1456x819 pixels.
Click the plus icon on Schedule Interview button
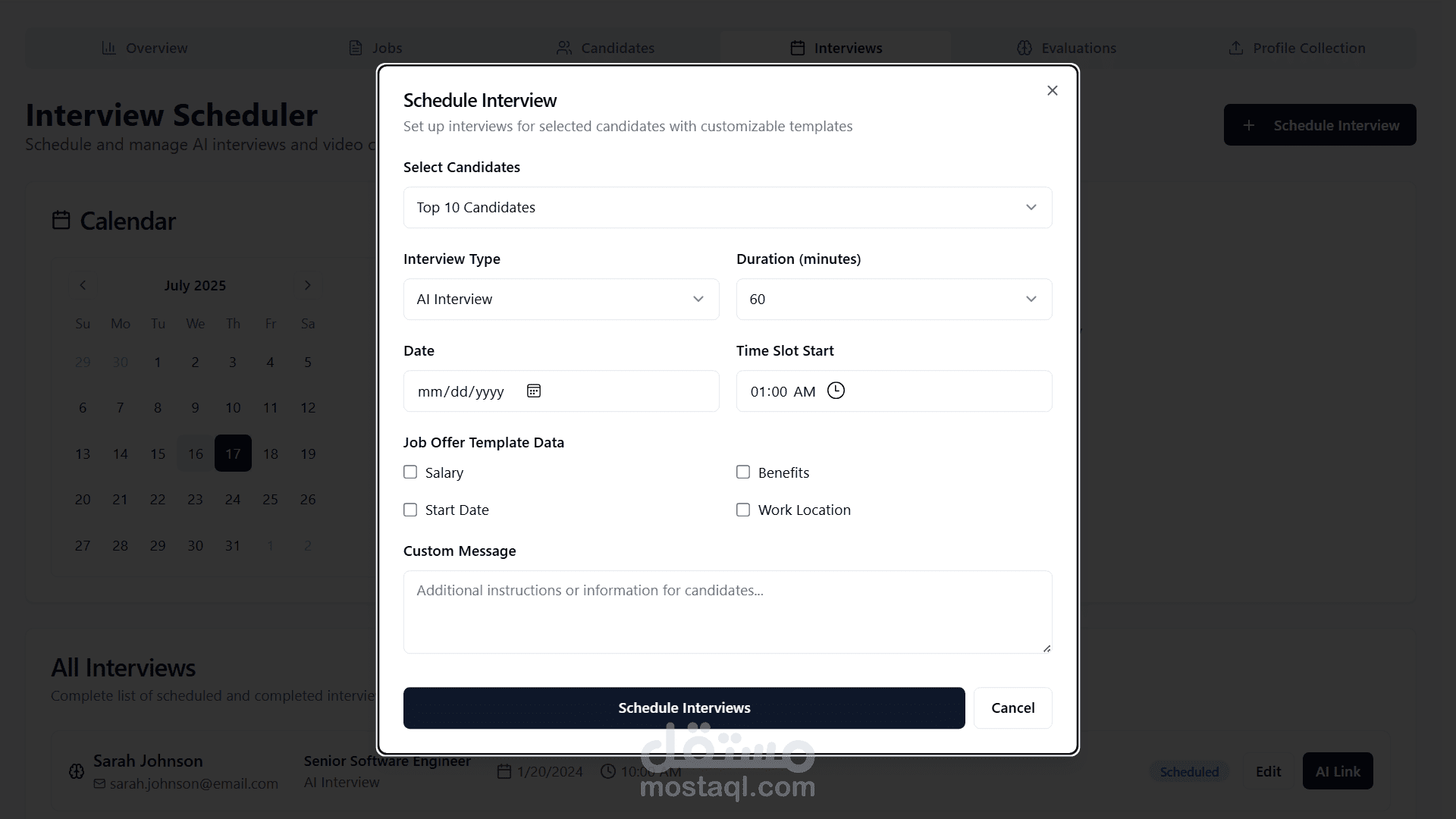pos(1248,125)
